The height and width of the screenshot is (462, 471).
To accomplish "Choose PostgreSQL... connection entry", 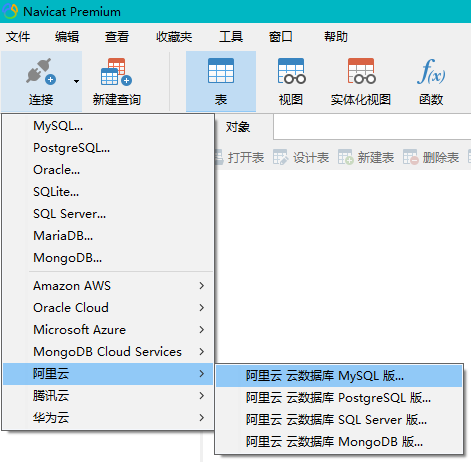I will [x=108, y=148].
